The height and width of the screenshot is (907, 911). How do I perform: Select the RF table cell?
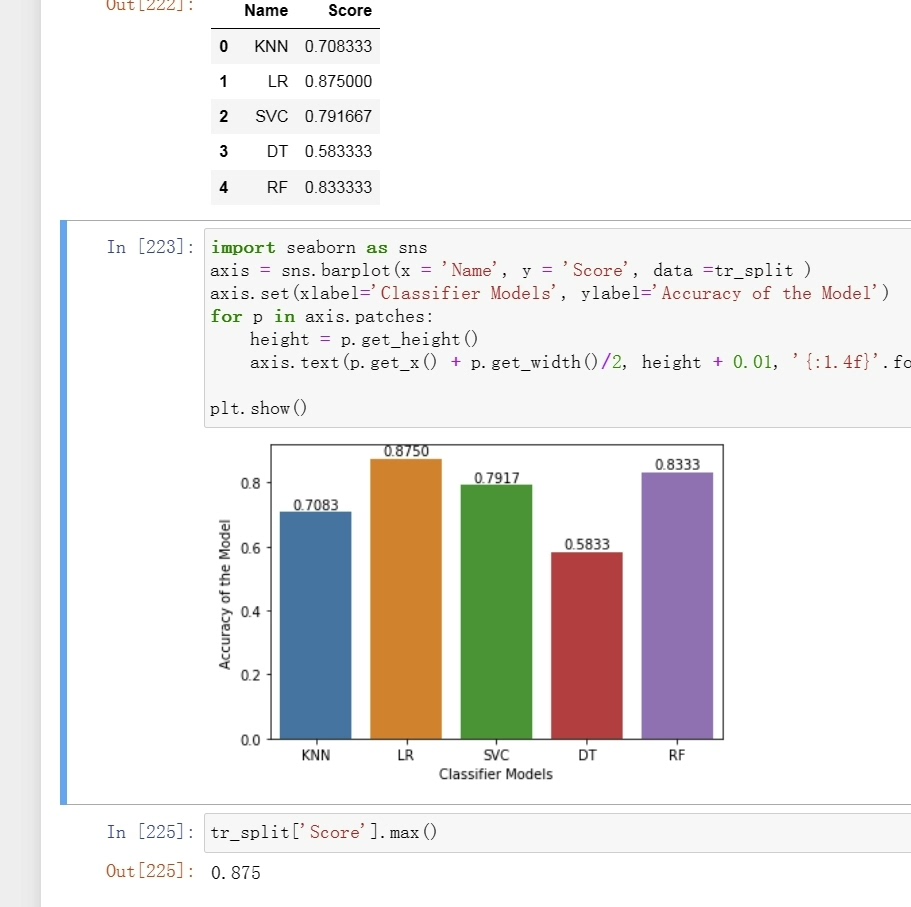(277, 187)
